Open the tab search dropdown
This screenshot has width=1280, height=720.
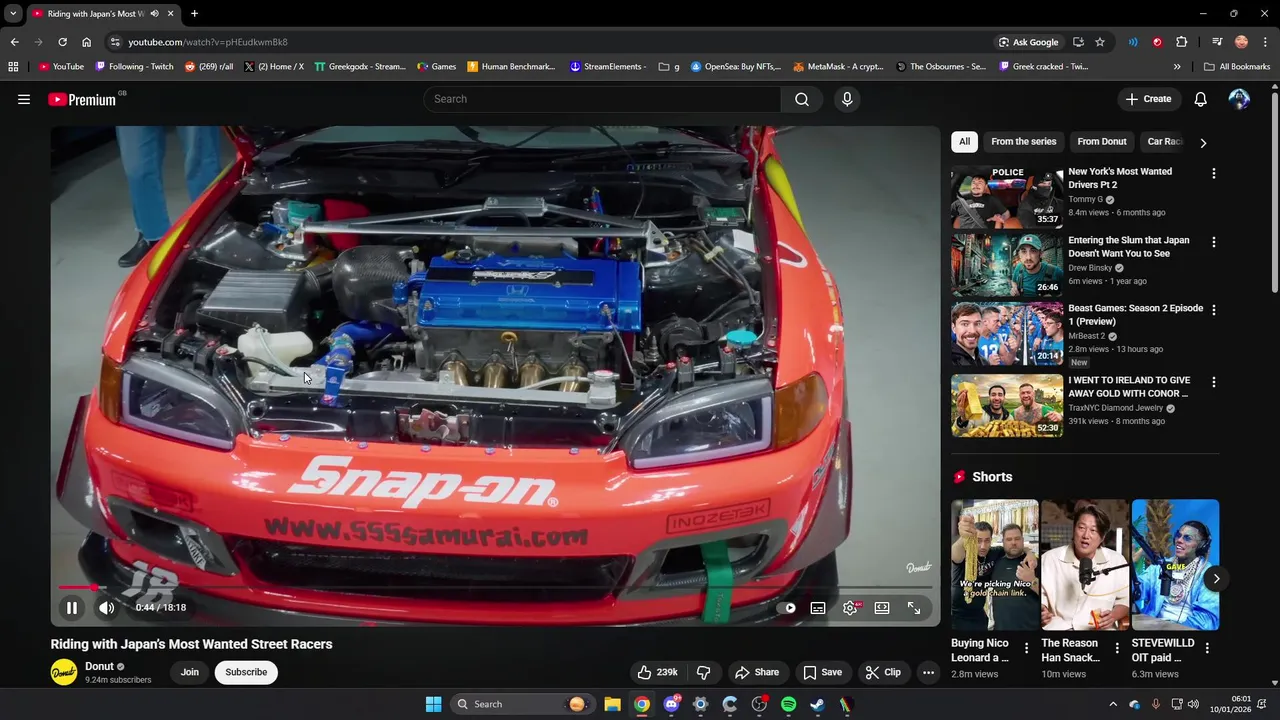[13, 14]
